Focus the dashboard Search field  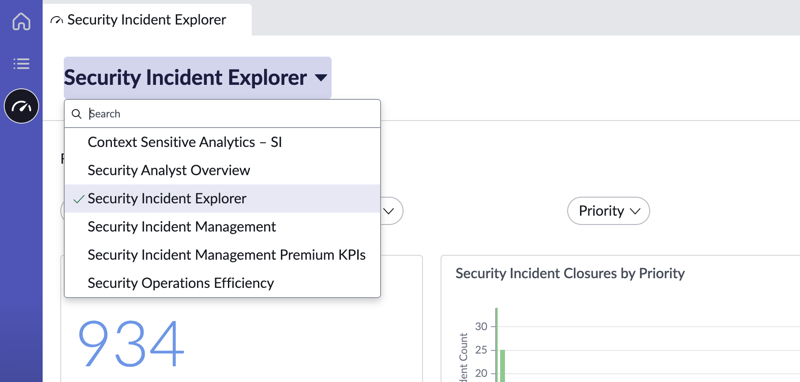coord(222,114)
